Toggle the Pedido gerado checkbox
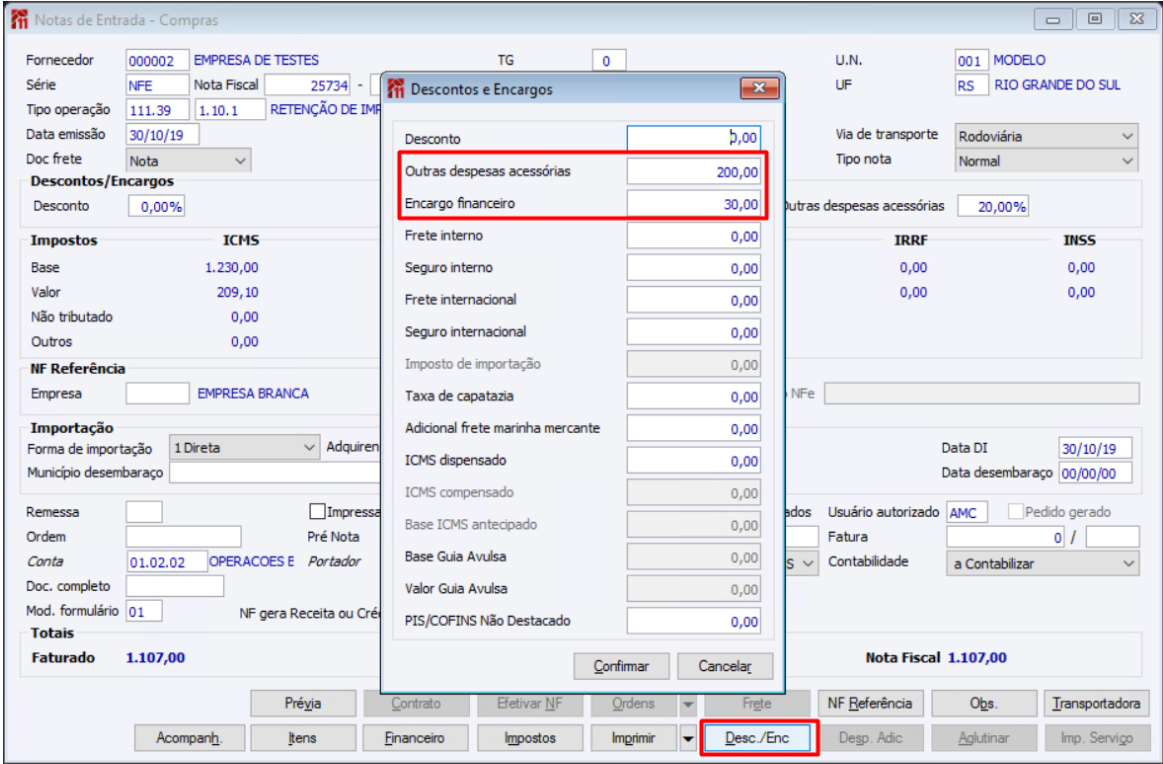 1015,512
